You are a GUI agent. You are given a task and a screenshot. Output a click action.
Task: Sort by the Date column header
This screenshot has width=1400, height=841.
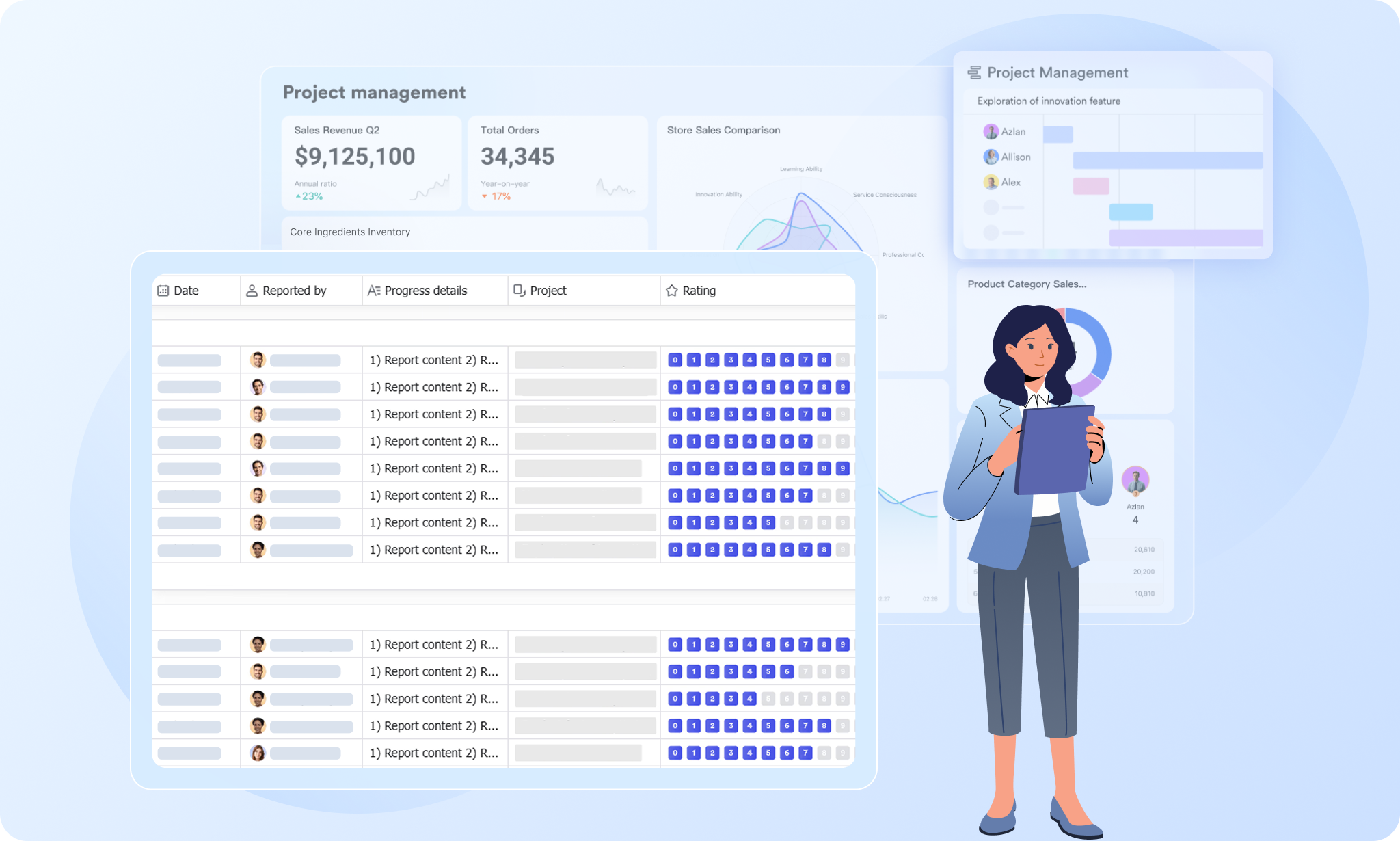pyautogui.click(x=186, y=291)
